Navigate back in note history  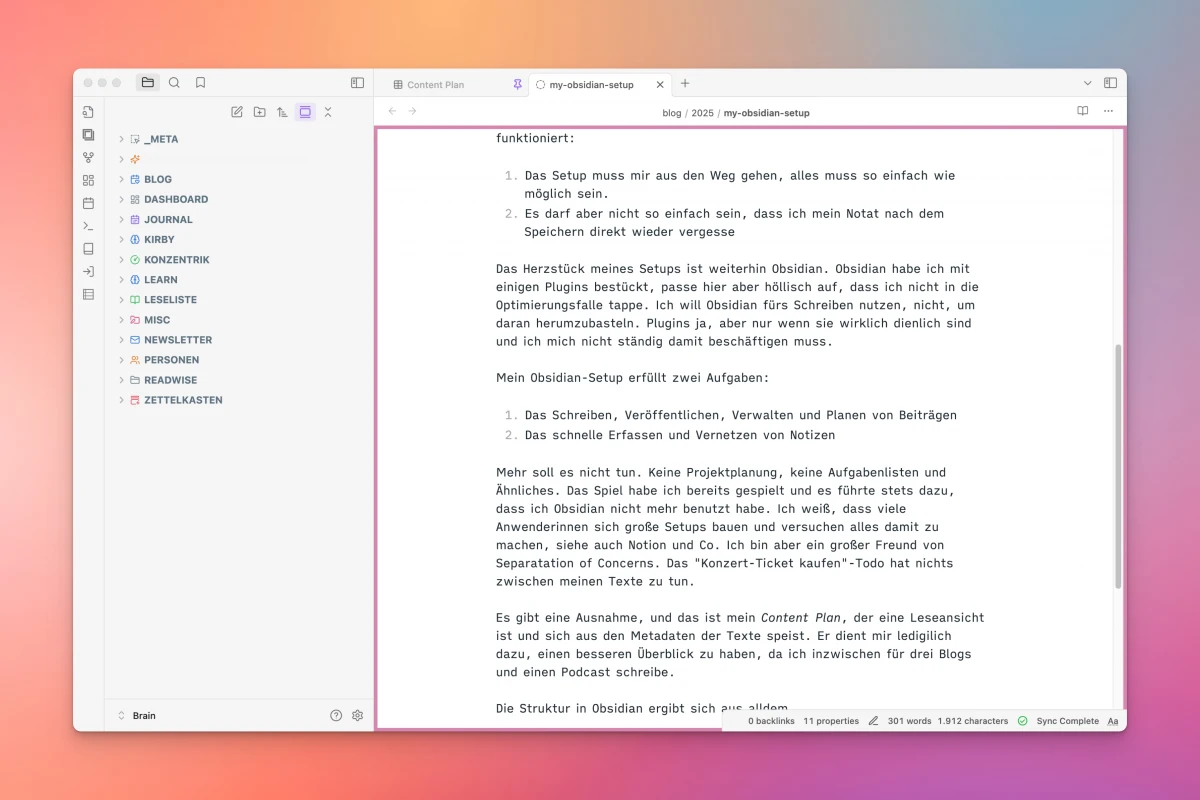392,111
